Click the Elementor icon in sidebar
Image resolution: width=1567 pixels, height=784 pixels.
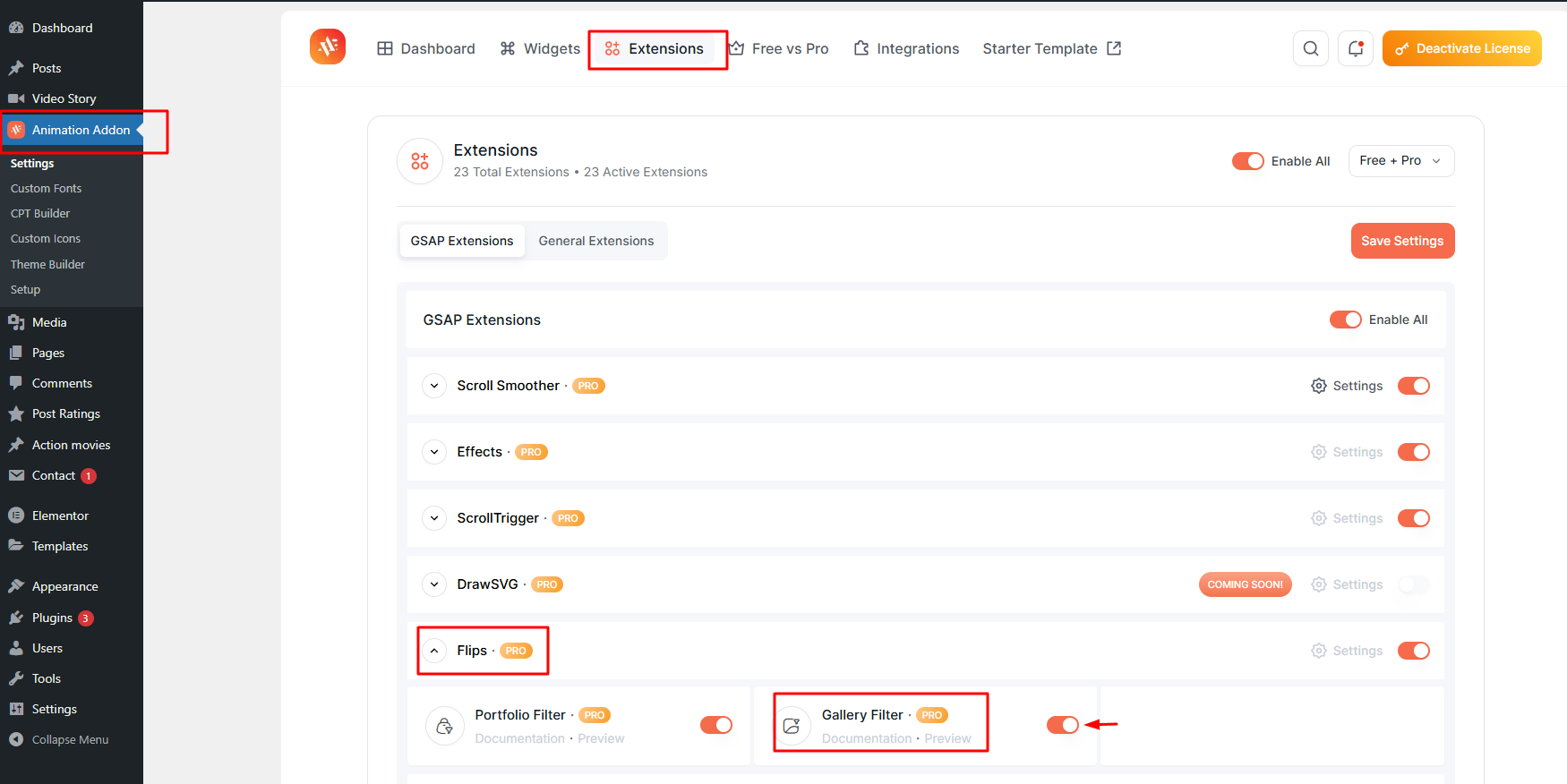(16, 516)
